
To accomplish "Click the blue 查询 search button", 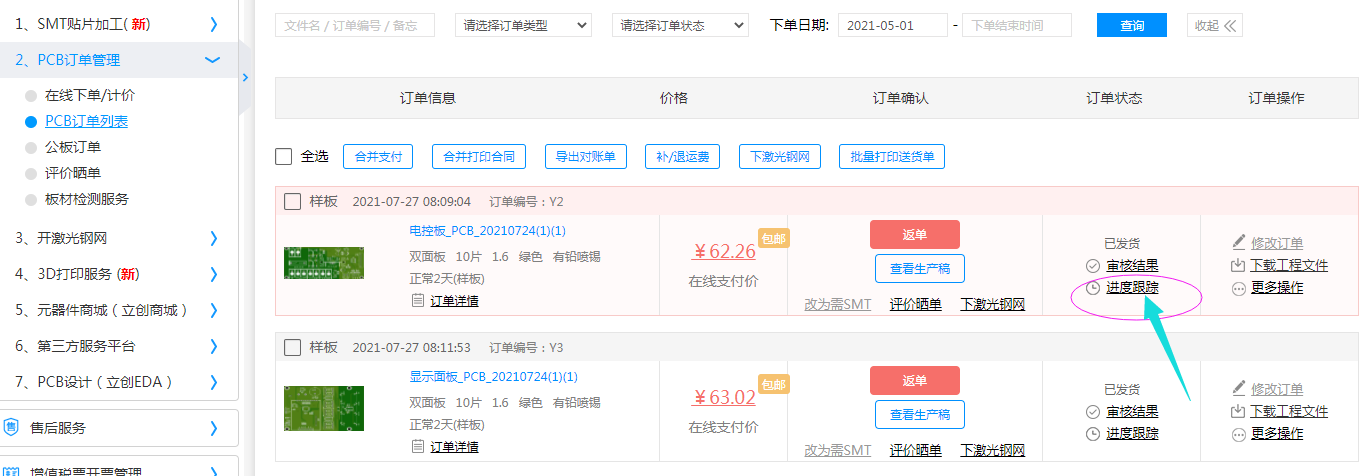I will point(1132,26).
